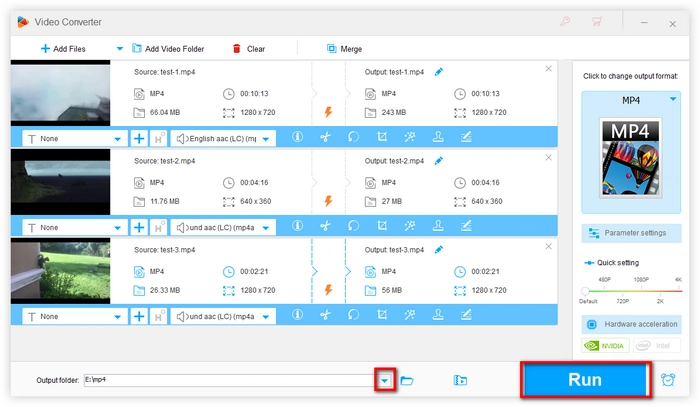The image size is (700, 407).
Task: Edit subtitle for test-1.mp4 row
Action: pos(466,137)
